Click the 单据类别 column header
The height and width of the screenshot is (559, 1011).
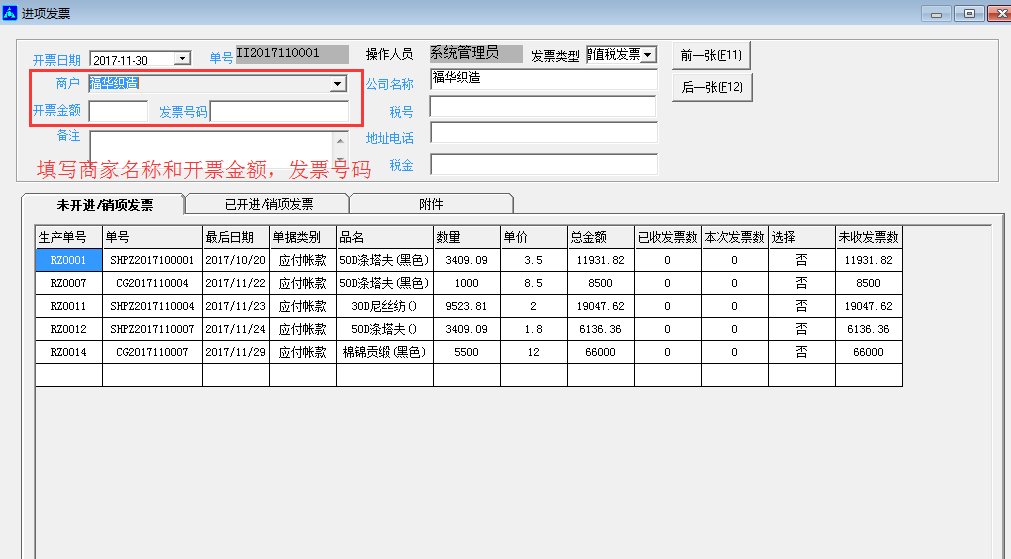click(x=303, y=237)
